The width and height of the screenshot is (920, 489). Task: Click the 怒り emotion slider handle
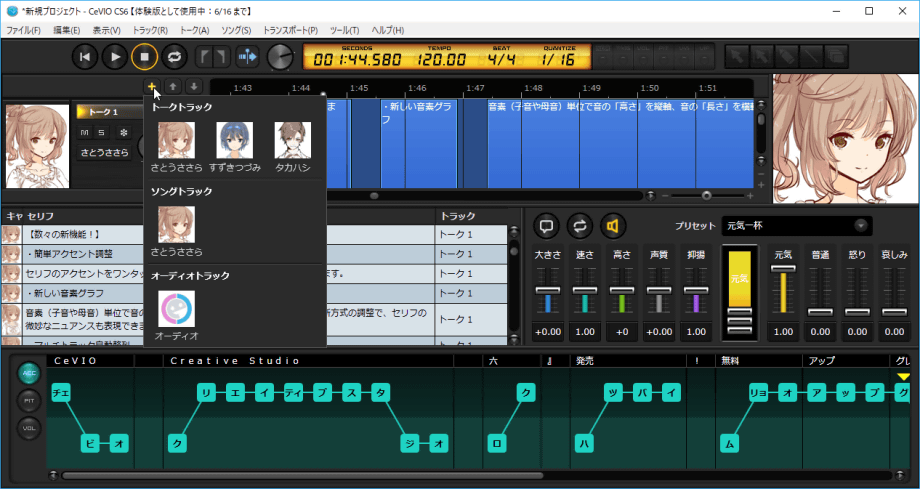coord(857,312)
